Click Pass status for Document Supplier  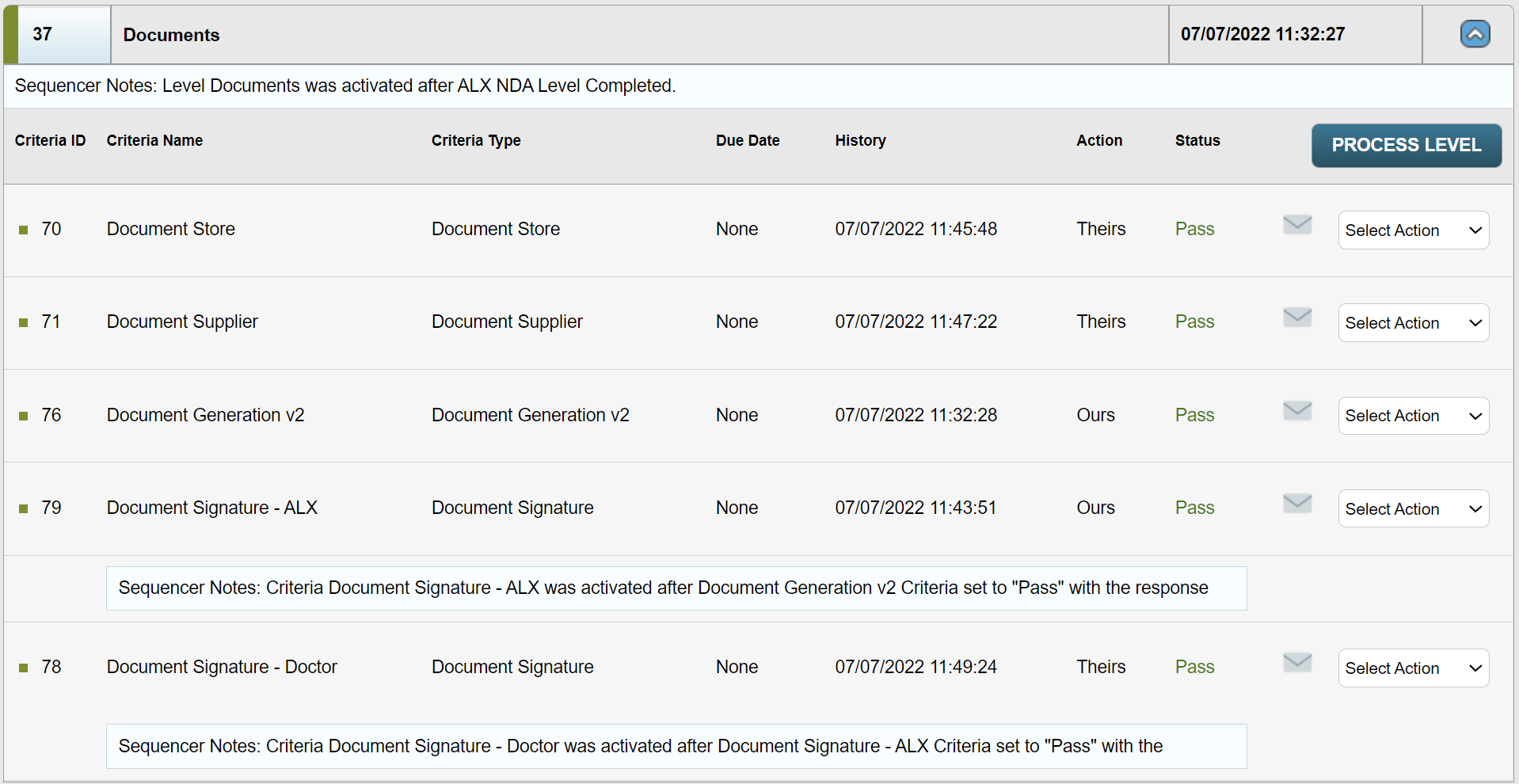[1194, 322]
